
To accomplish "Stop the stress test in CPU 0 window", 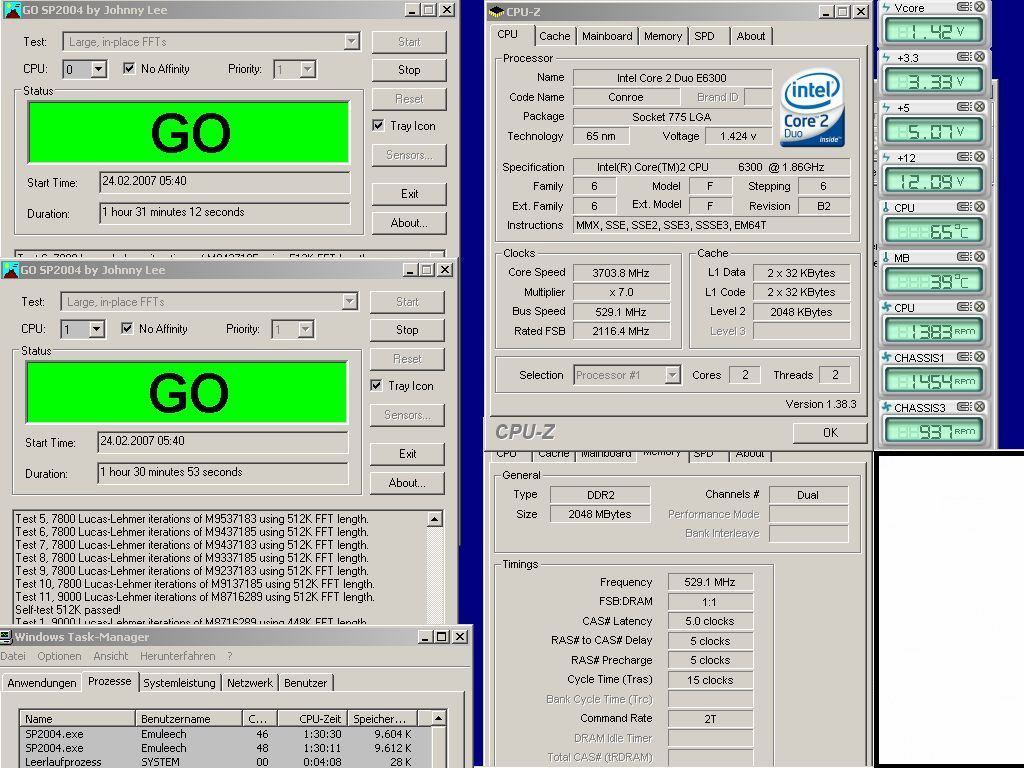I will click(x=409, y=70).
